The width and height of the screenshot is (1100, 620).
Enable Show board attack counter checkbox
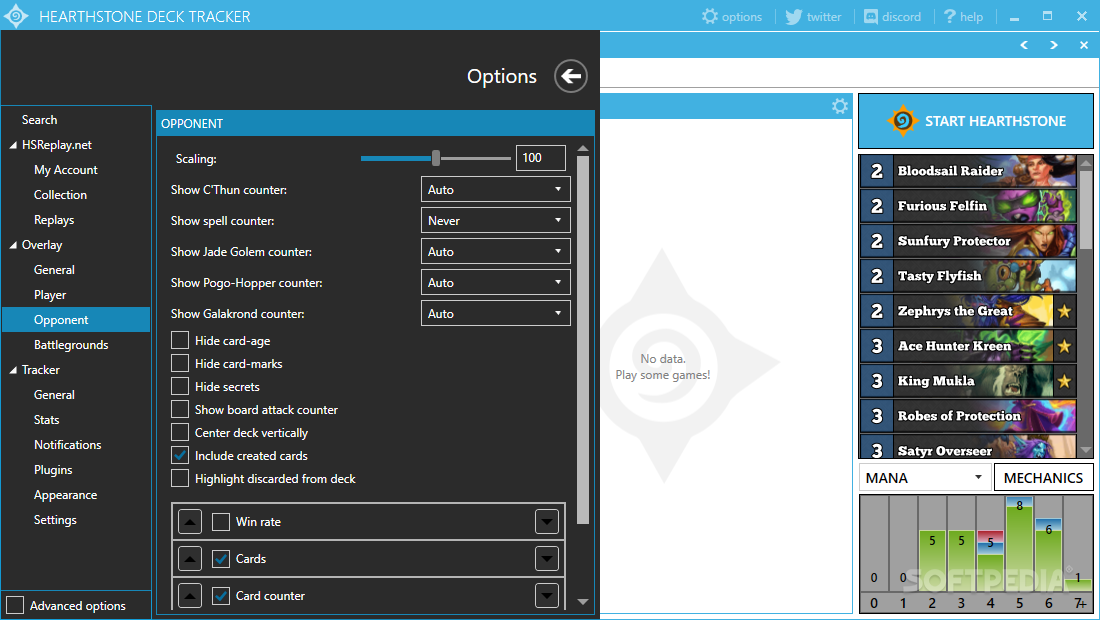click(x=180, y=410)
